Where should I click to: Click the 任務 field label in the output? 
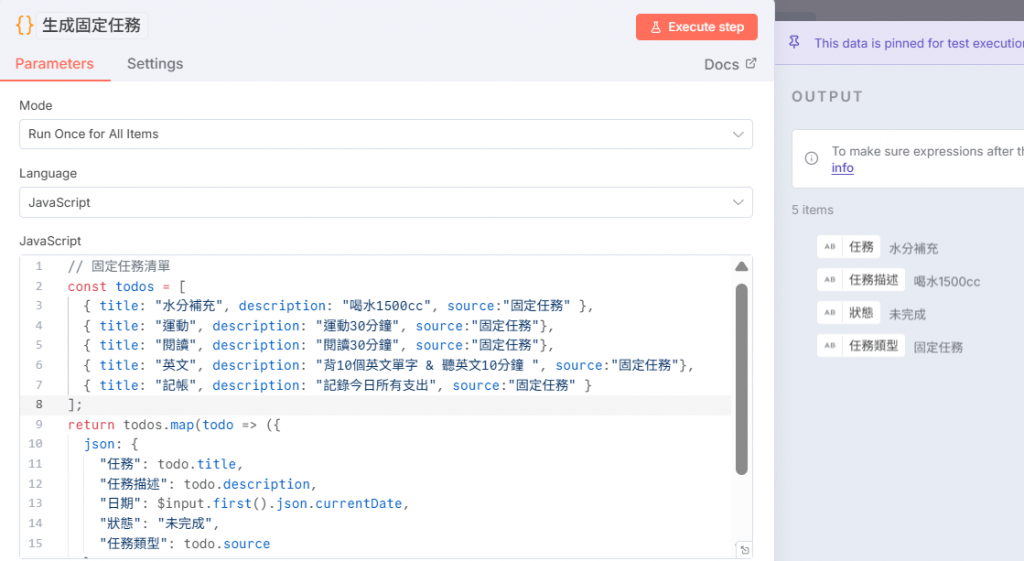(x=861, y=247)
